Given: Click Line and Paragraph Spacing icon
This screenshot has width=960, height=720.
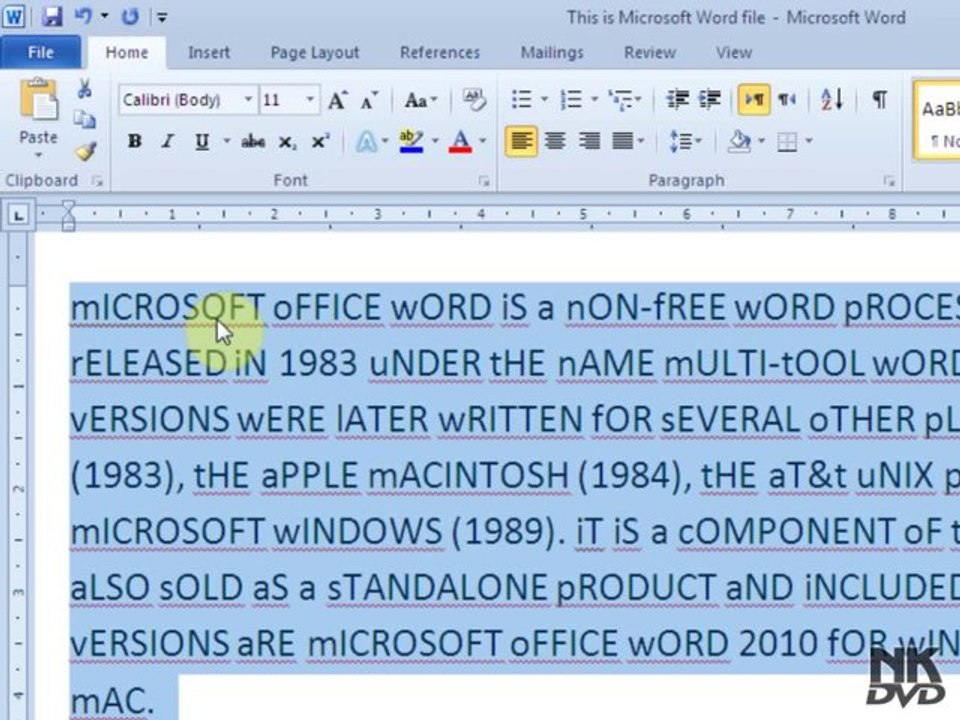Looking at the screenshot, I should click(681, 141).
